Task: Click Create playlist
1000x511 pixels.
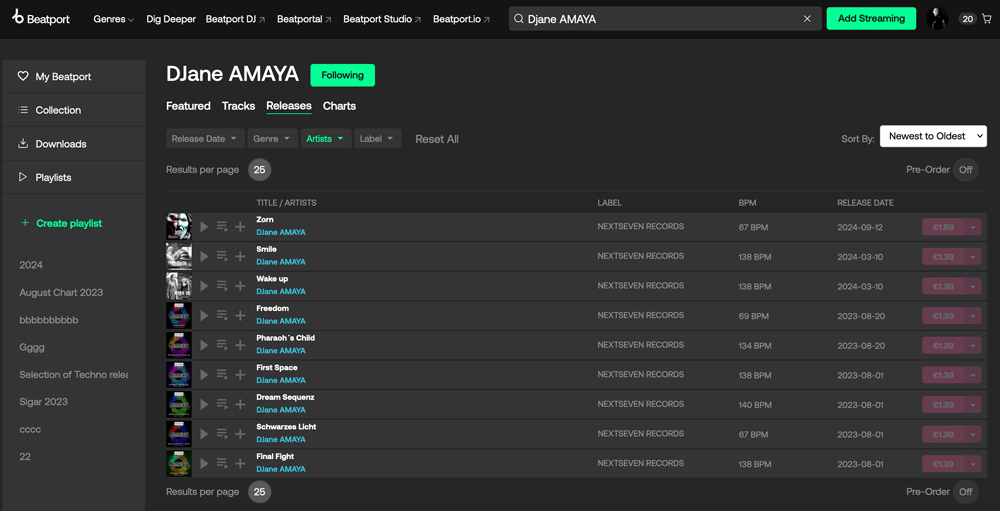Action: point(61,223)
